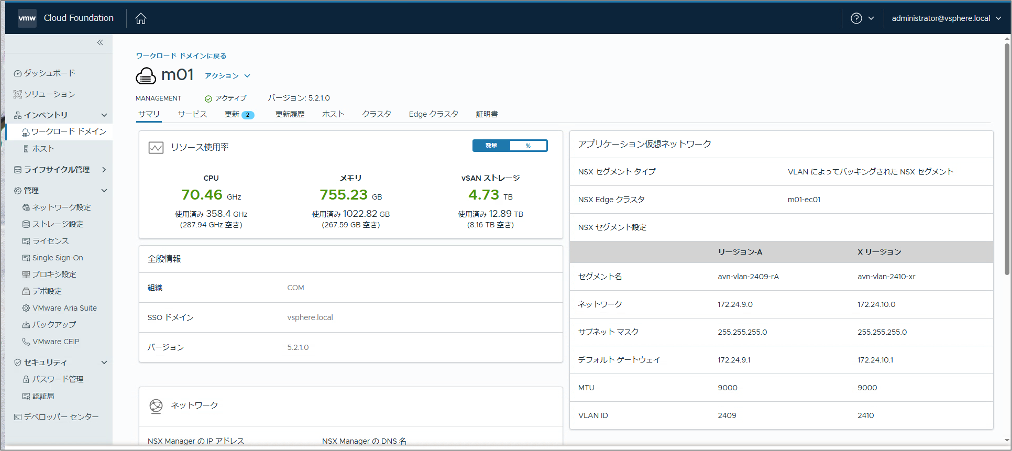This screenshot has height=451, width=1012.
Task: Click the m01 domain cloud icon
Action: pyautogui.click(x=146, y=75)
